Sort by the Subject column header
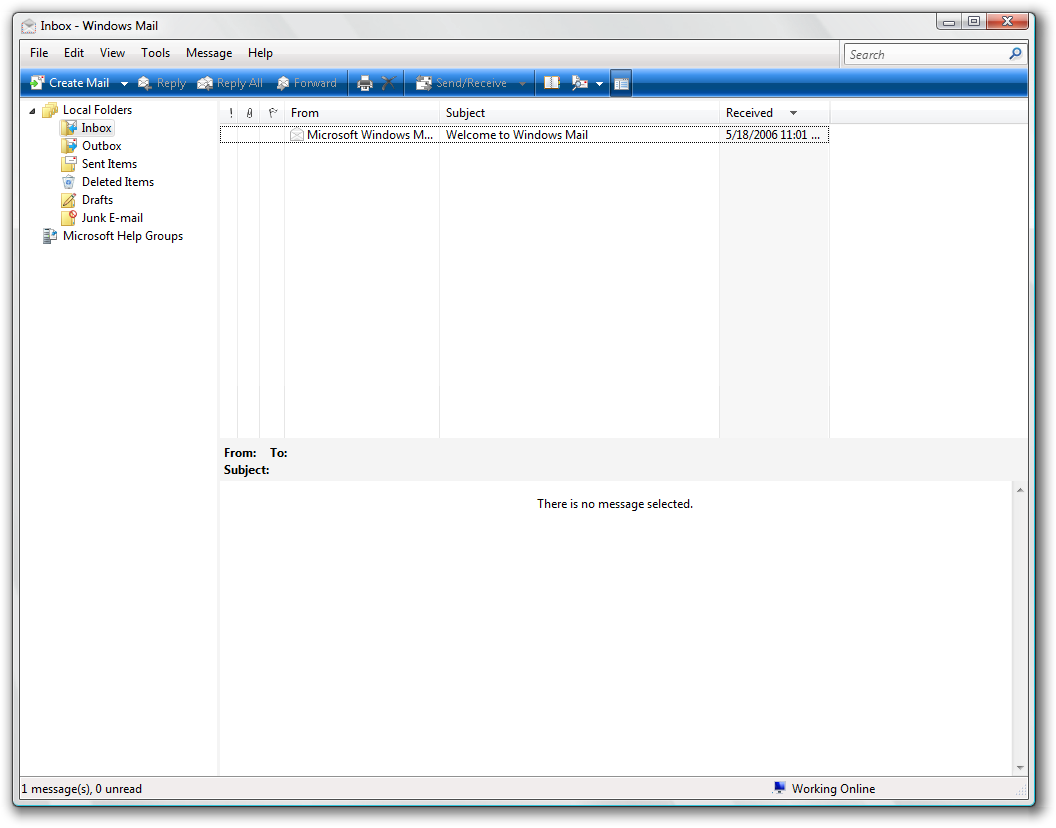This screenshot has height=828, width=1056. [x=580, y=113]
